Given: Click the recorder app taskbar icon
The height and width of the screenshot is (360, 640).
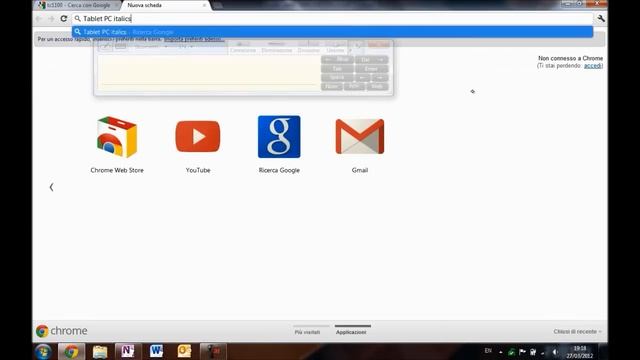Looking at the screenshot, I should [x=213, y=351].
